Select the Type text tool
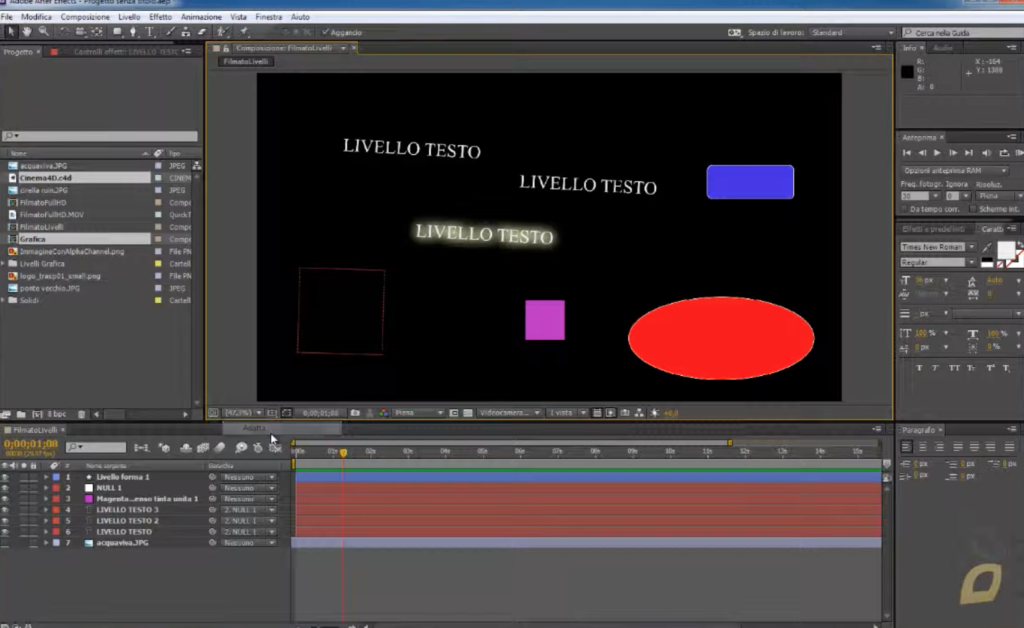The width and height of the screenshot is (1024, 628). [x=150, y=31]
